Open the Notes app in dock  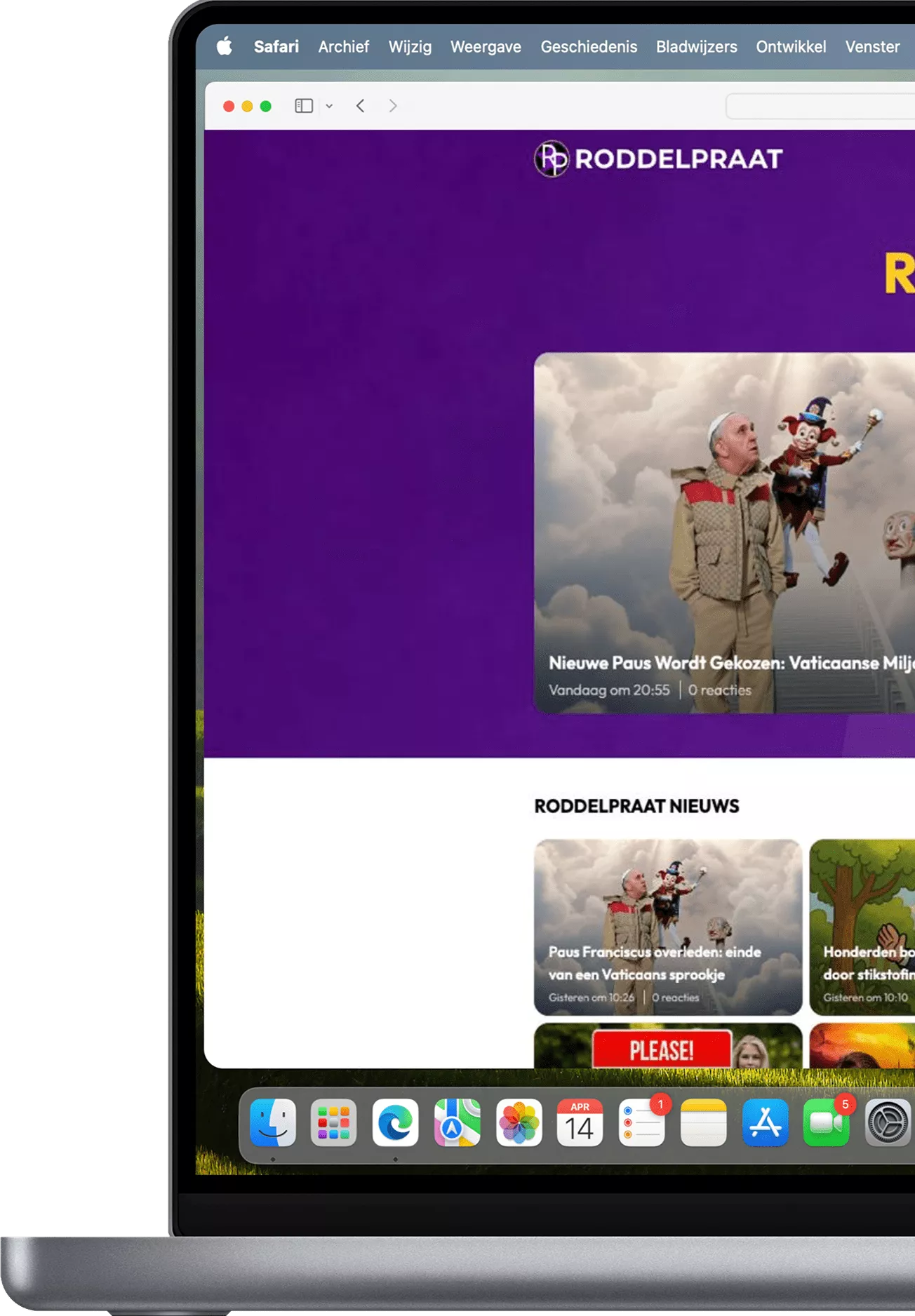point(703,1123)
